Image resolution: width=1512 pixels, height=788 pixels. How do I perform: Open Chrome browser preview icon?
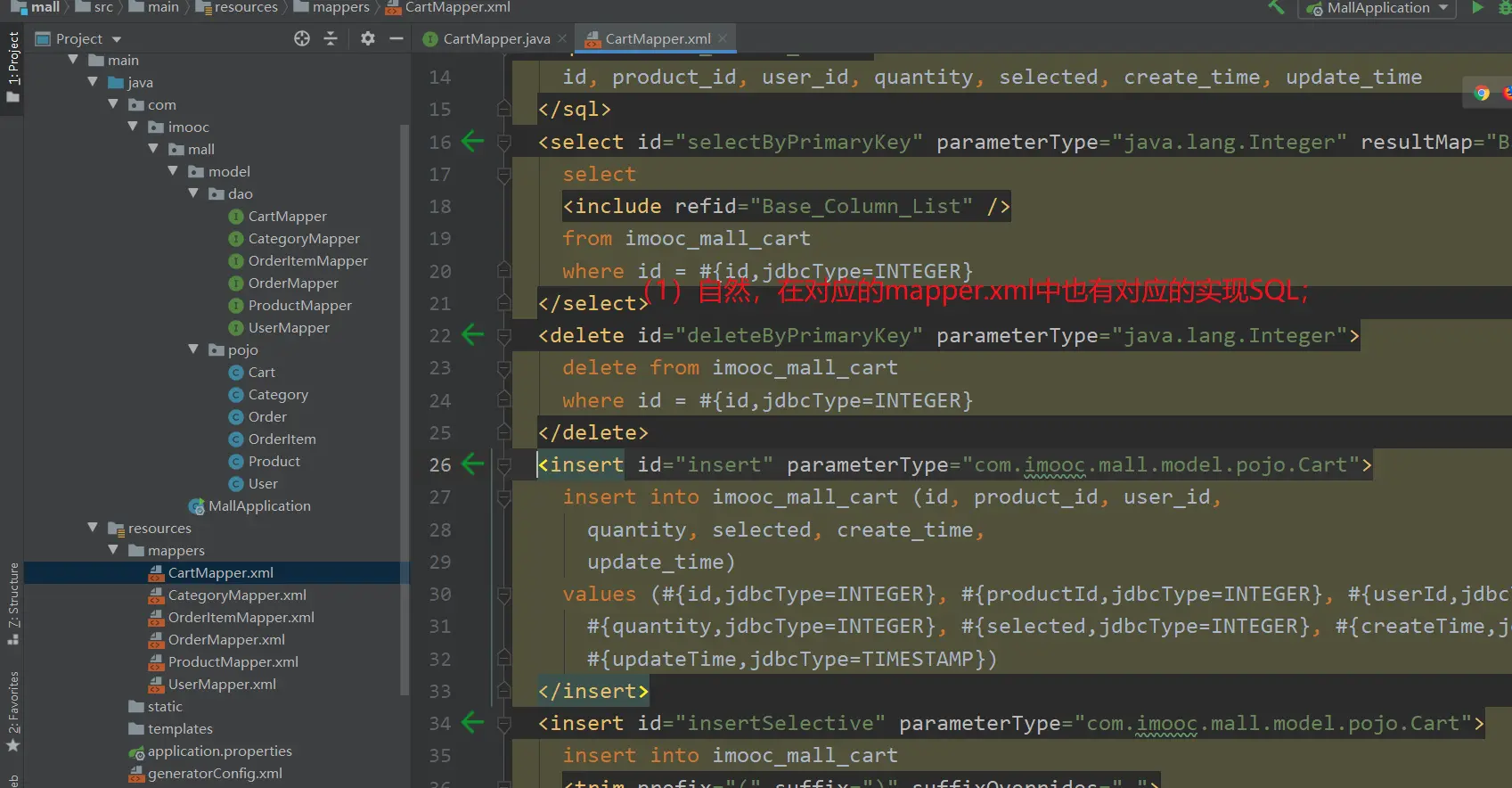pyautogui.click(x=1482, y=93)
